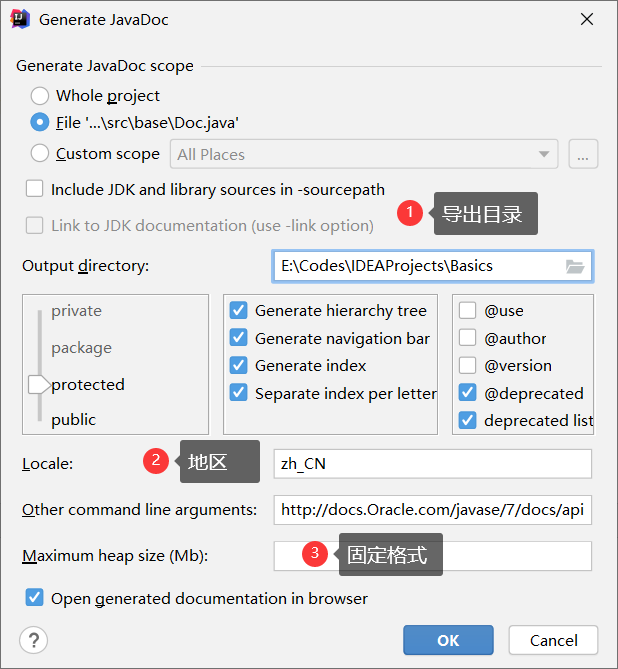The height and width of the screenshot is (669, 618).
Task: Click the ellipsis button next to All Places
Action: pyautogui.click(x=583, y=154)
